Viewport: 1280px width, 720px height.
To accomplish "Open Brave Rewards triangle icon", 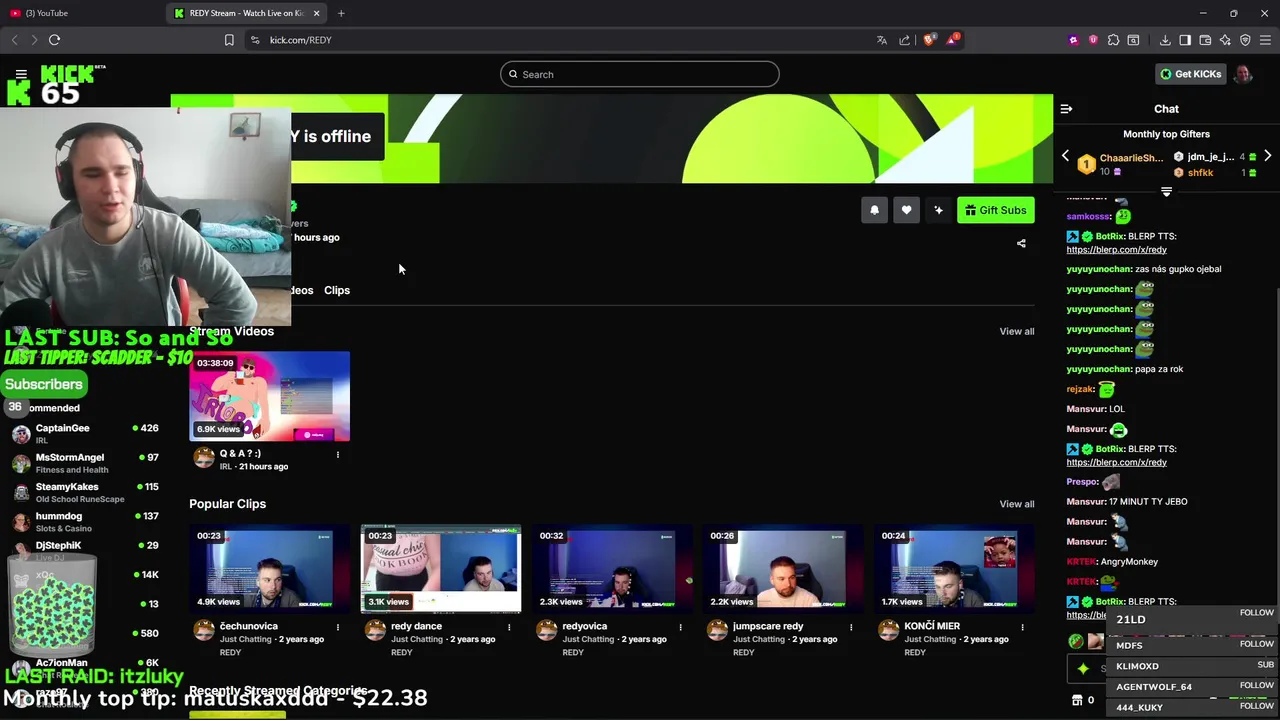I will [953, 40].
